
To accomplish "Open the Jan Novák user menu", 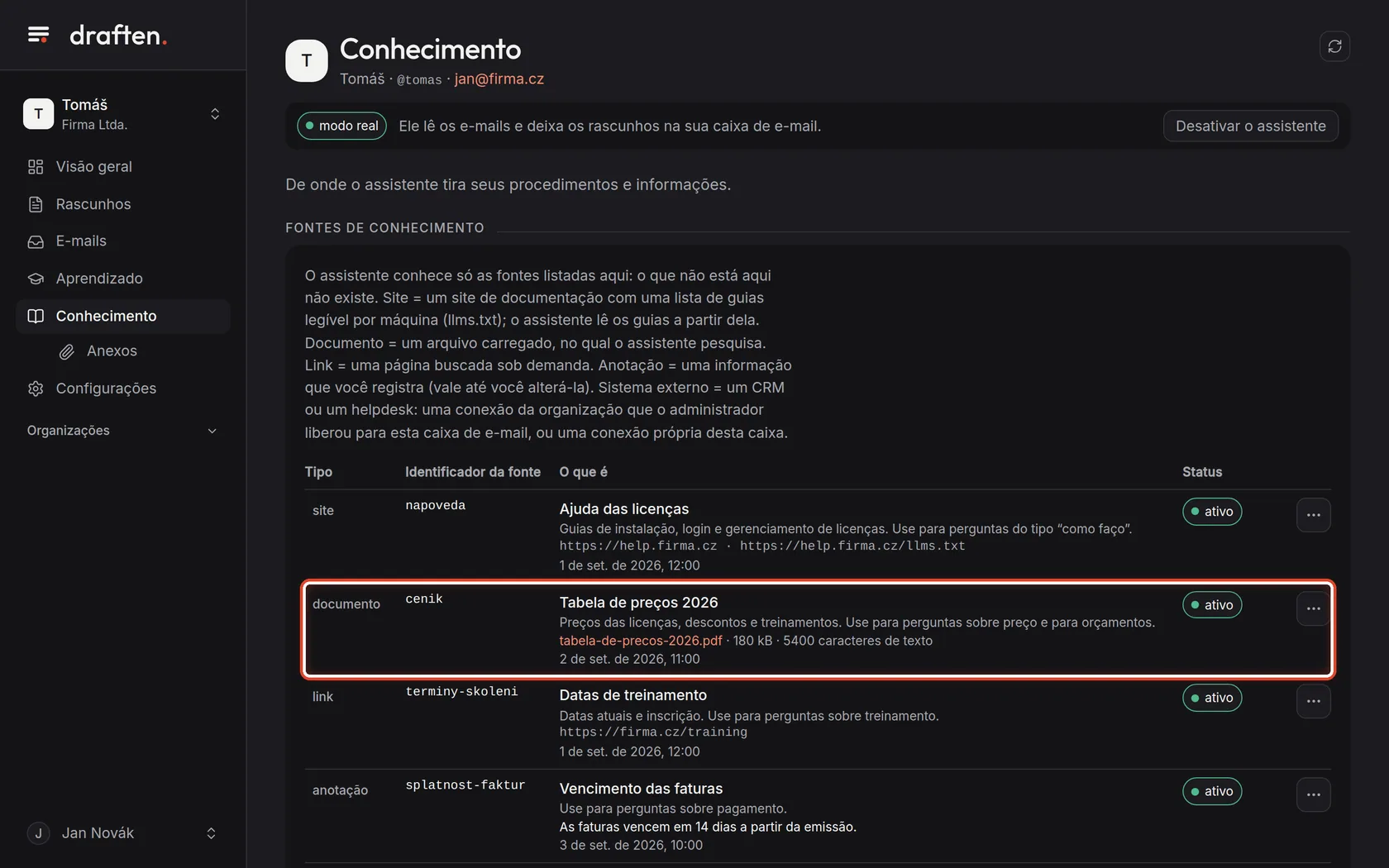I will (x=122, y=833).
